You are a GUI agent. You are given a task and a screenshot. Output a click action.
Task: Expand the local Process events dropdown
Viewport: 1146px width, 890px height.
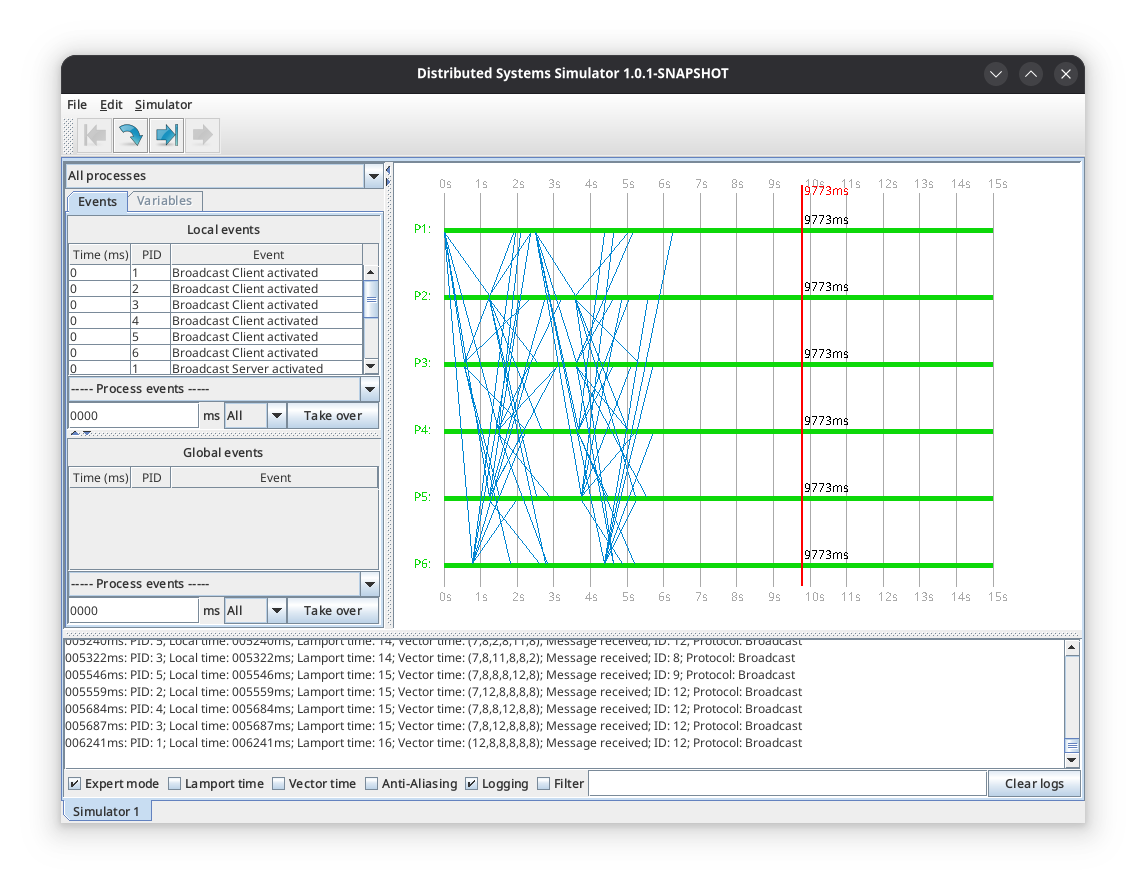(369, 389)
